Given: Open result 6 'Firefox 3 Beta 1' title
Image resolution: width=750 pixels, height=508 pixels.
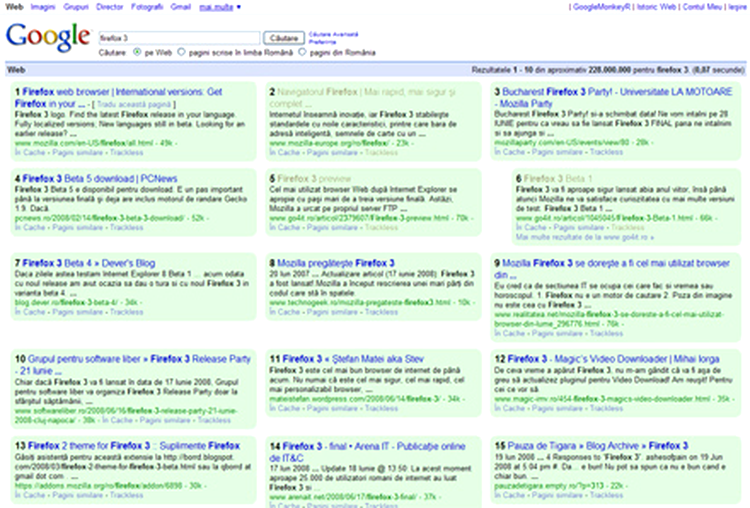Looking at the screenshot, I should pos(558,179).
